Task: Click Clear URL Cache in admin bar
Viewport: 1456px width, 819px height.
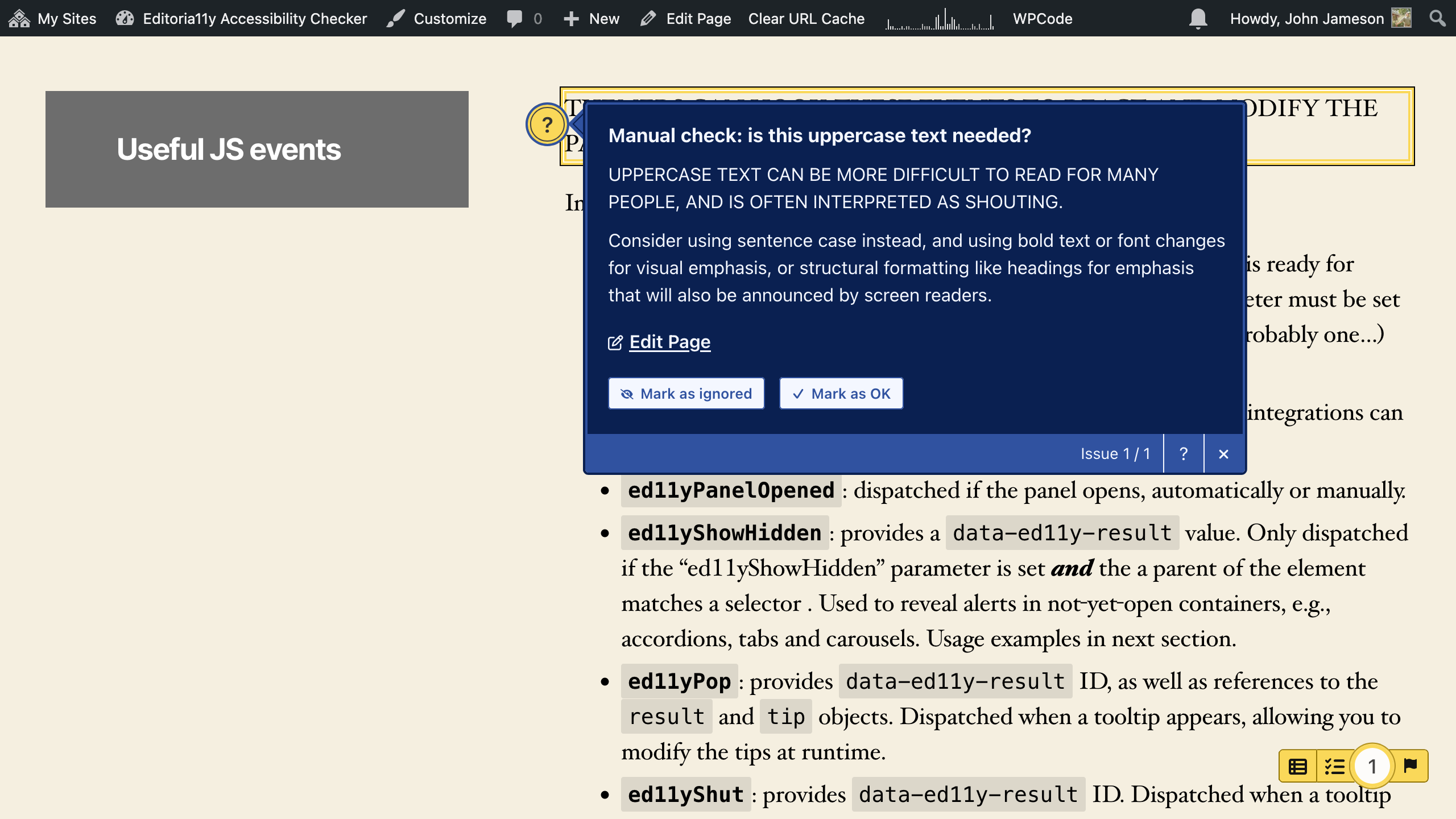Action: (x=806, y=18)
